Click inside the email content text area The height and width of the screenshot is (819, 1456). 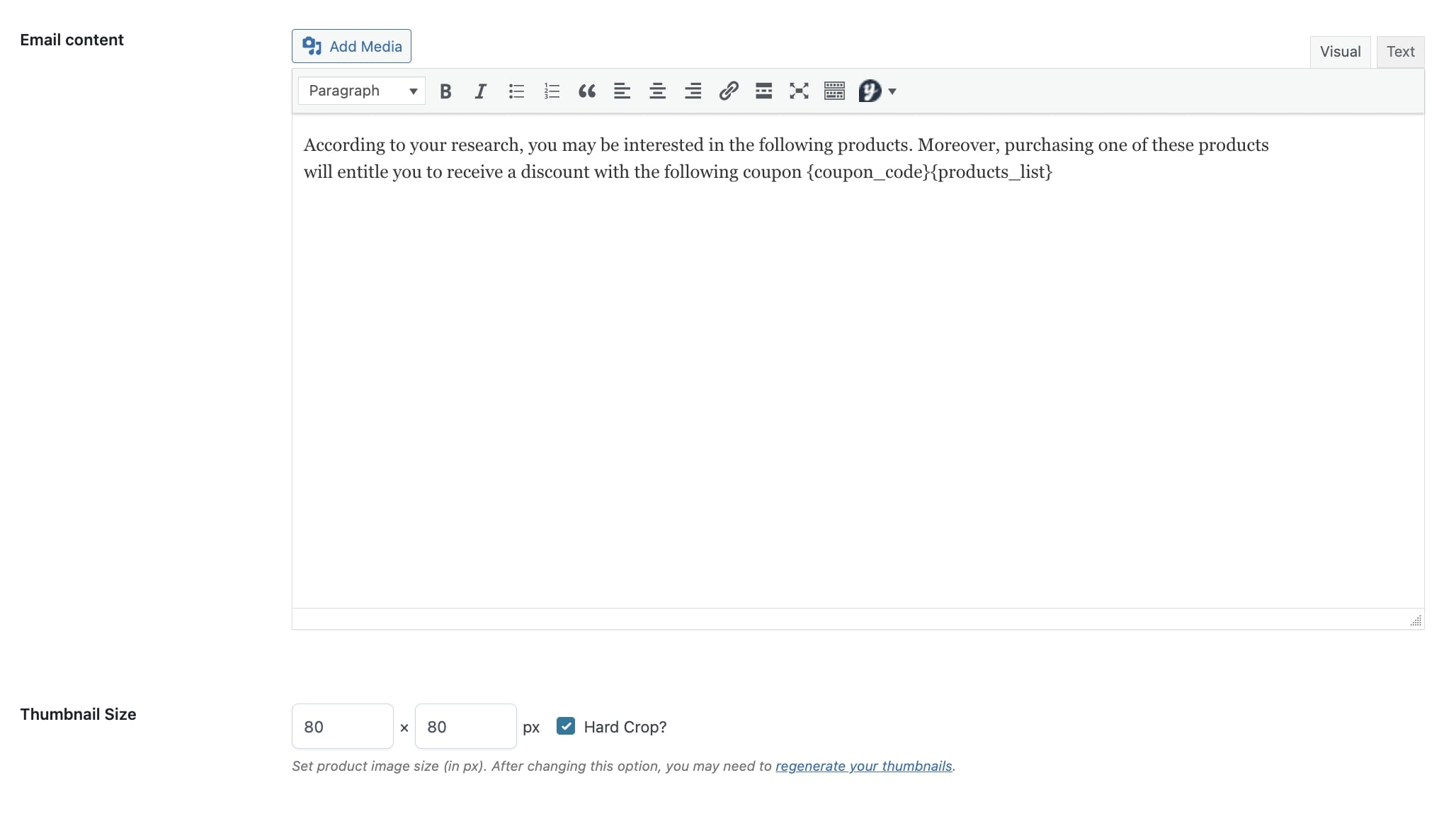[x=858, y=361]
